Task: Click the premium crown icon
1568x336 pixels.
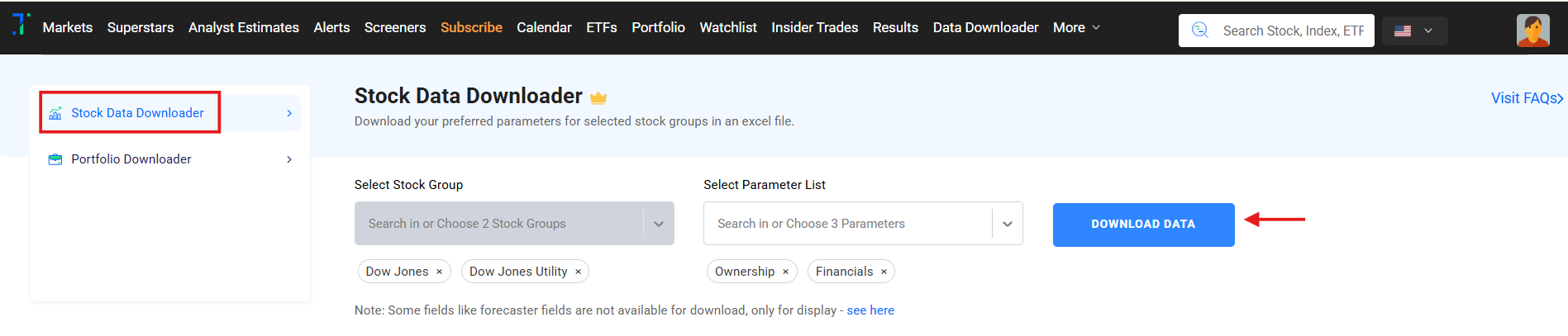Action: point(598,98)
